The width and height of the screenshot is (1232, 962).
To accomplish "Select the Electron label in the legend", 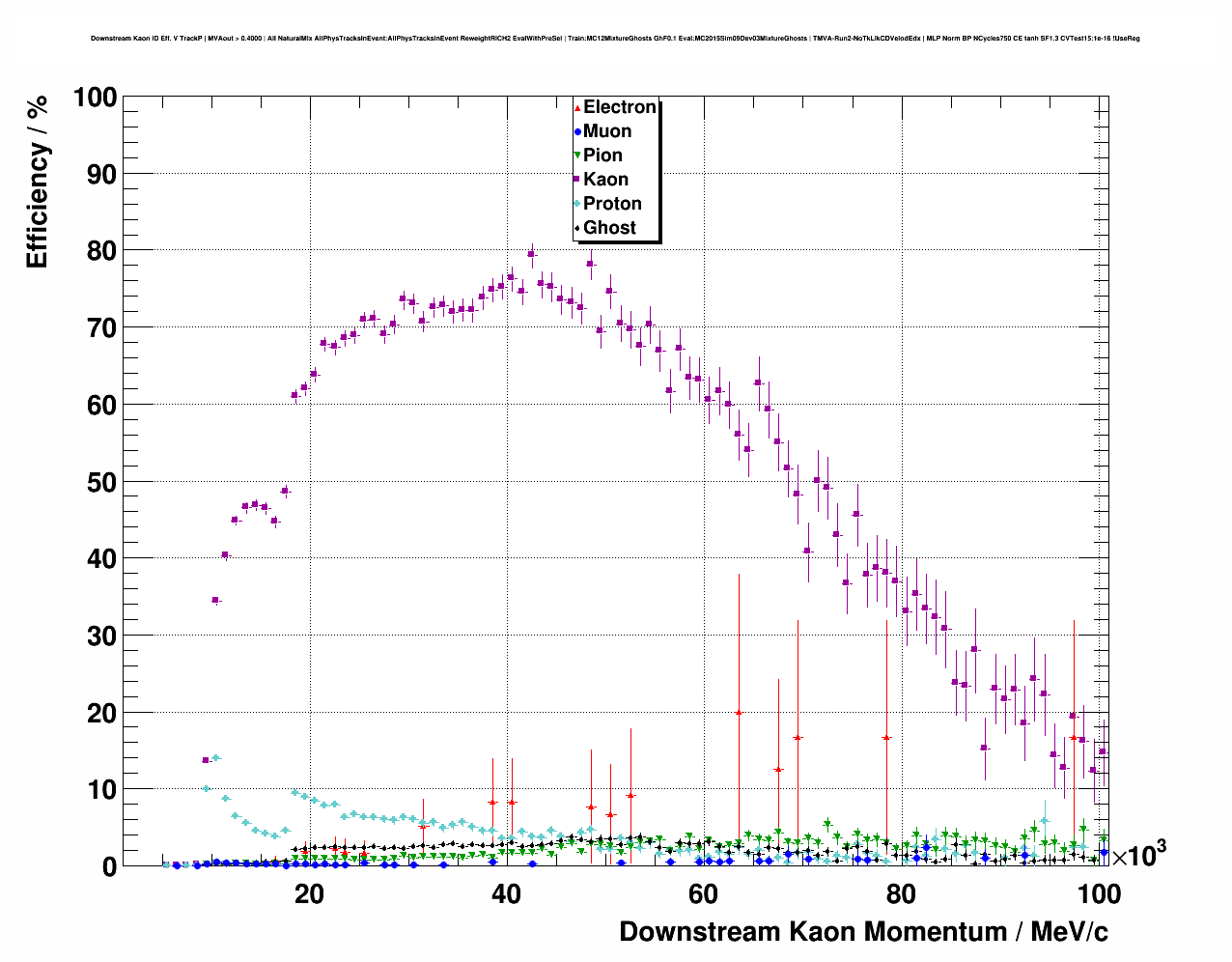I will click(620, 107).
